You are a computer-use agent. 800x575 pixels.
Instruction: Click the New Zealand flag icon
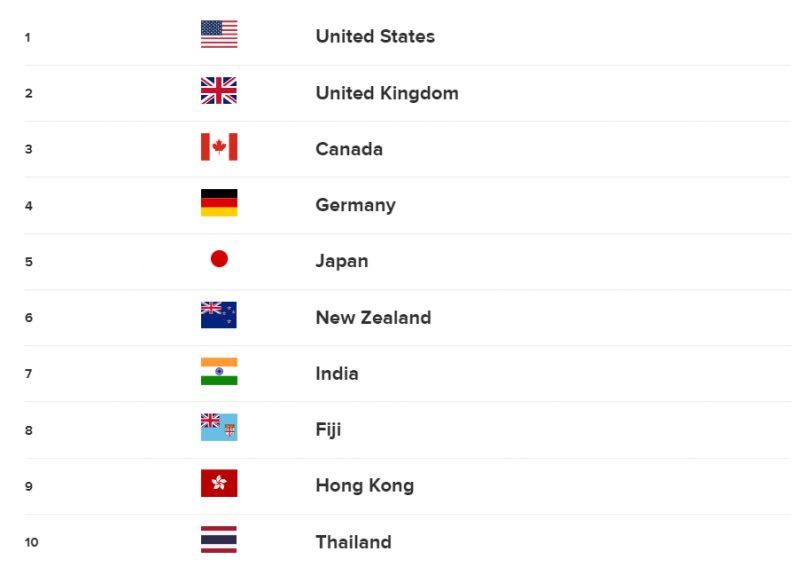pos(219,315)
